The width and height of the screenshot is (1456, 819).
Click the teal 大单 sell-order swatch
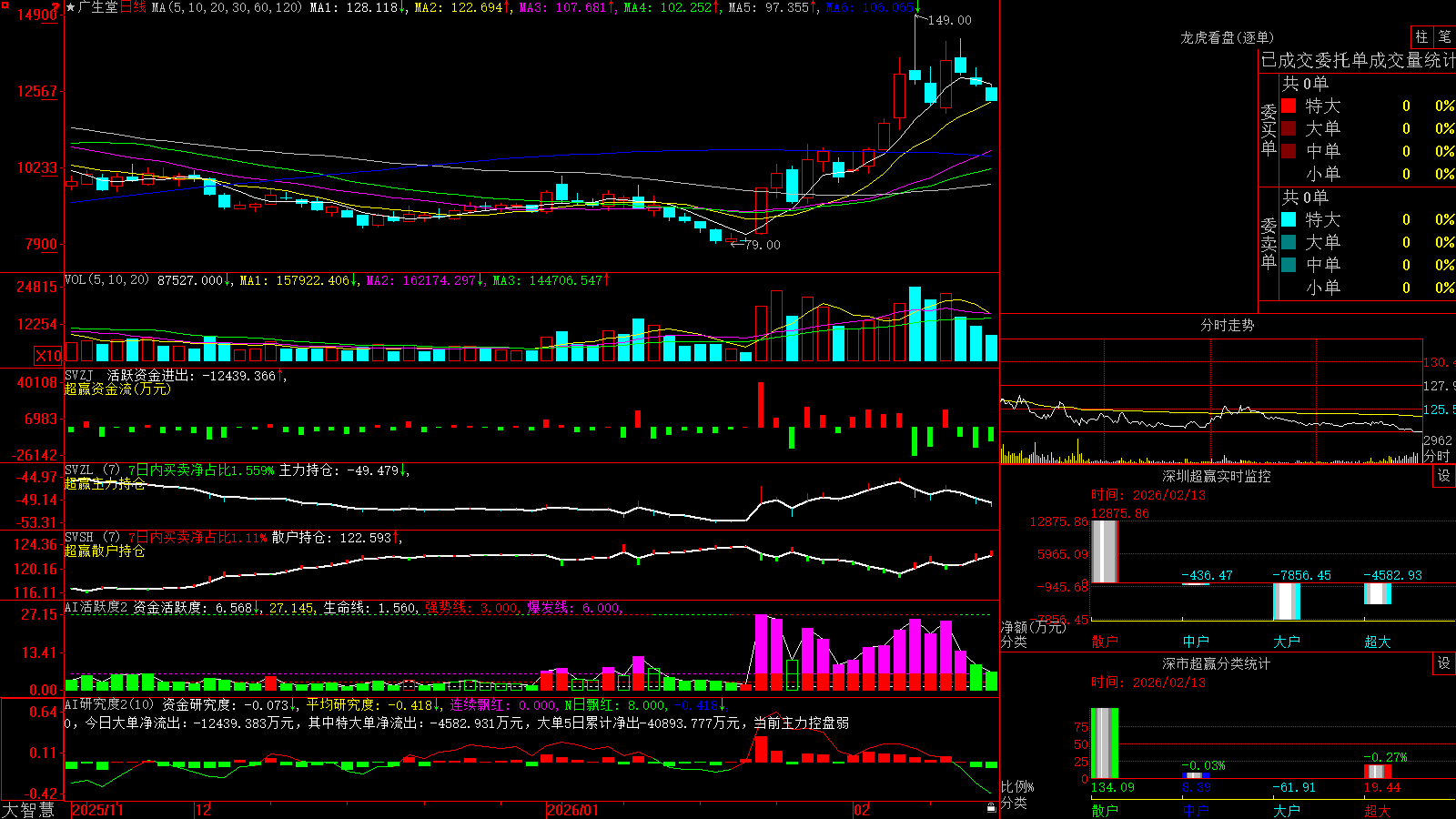1289,242
